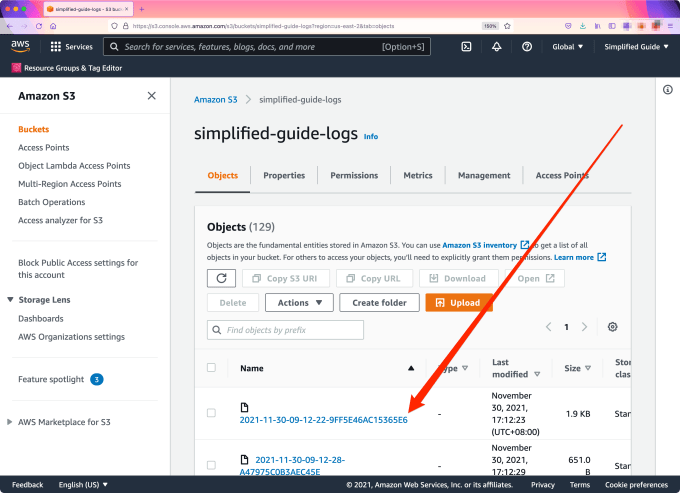Viewport: 680px width, 493px height.
Task: Click file icon of 2021-11-30-09-12-28 object
Action: (x=244, y=460)
